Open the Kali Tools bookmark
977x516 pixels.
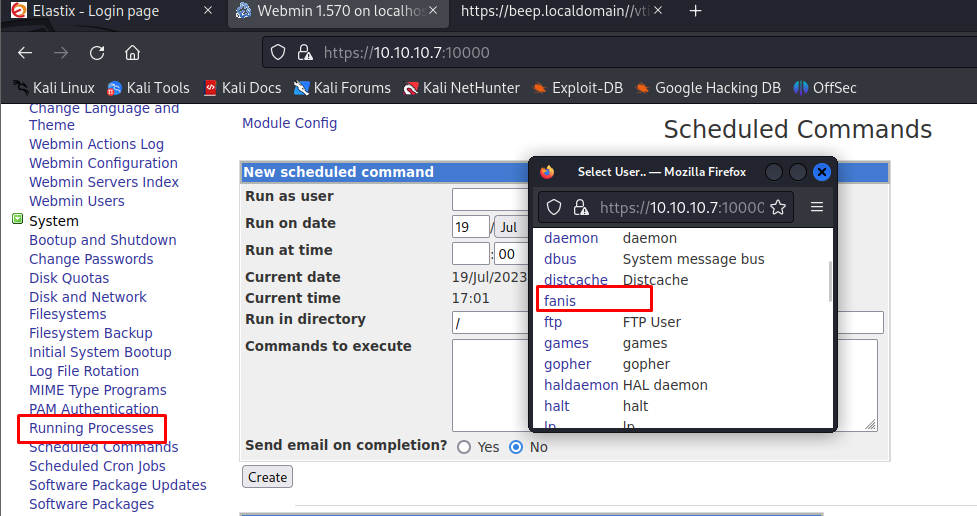click(148, 88)
